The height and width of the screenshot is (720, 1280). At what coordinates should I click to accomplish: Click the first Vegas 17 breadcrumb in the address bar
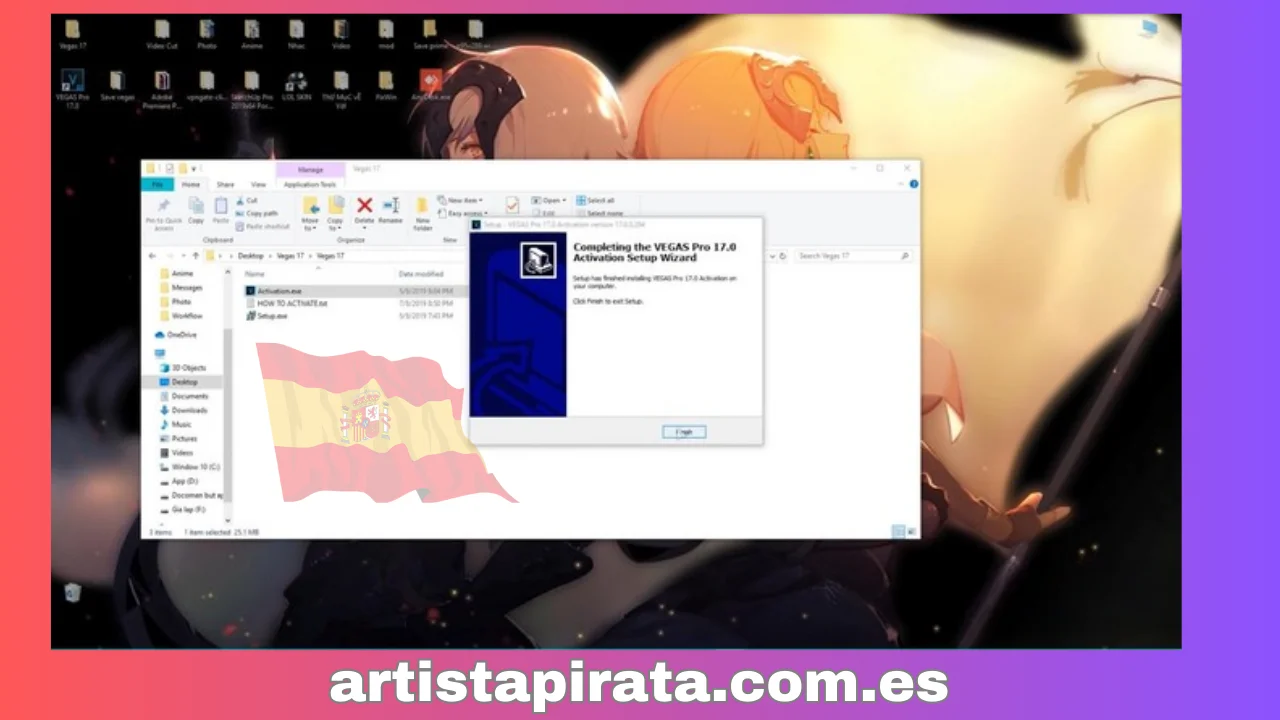290,256
